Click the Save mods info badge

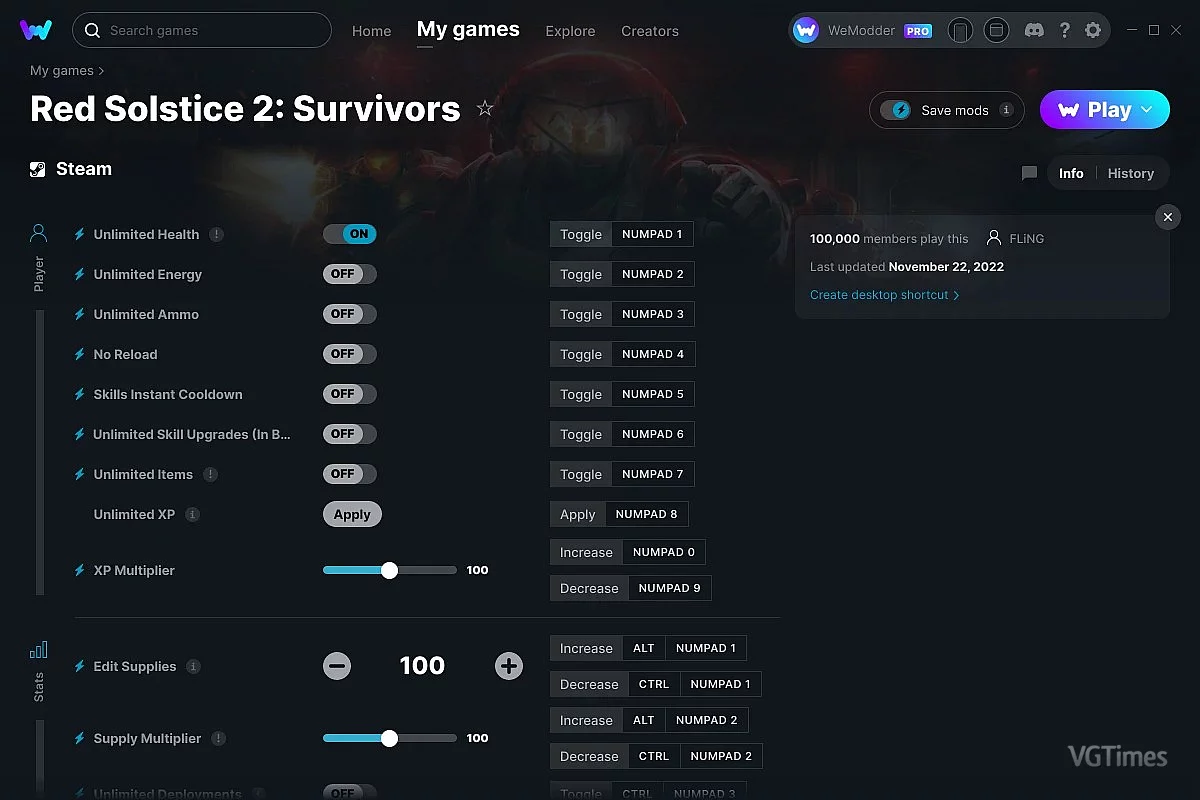click(x=1006, y=110)
